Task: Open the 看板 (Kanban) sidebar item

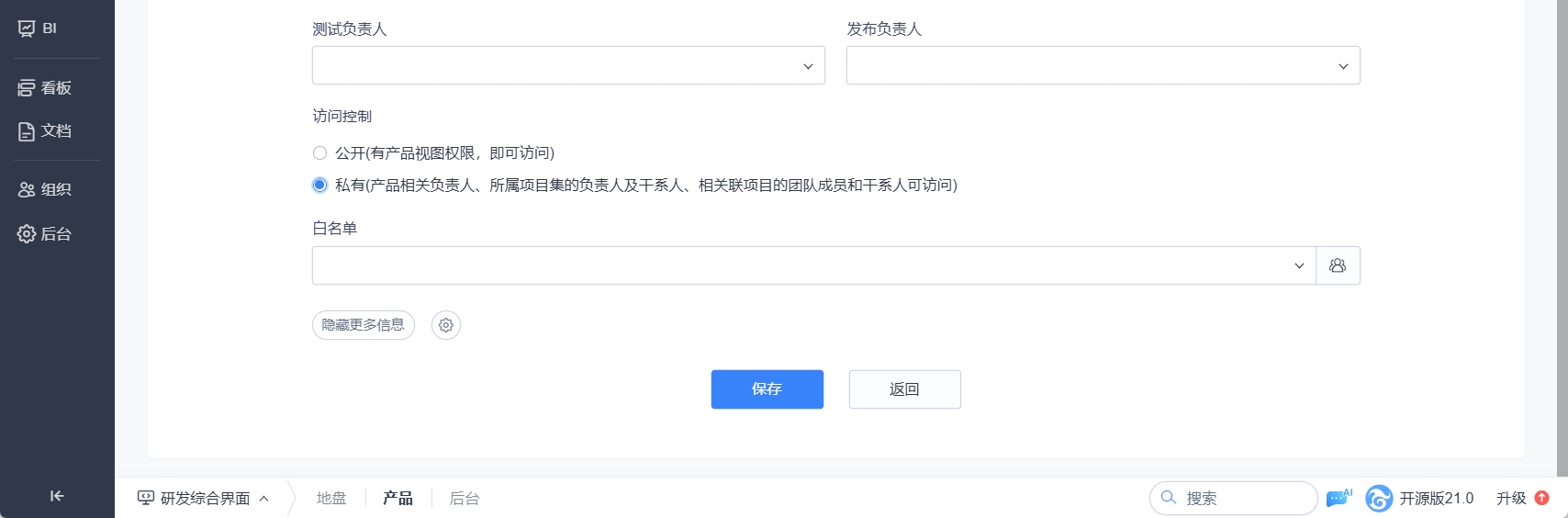Action: click(x=45, y=88)
